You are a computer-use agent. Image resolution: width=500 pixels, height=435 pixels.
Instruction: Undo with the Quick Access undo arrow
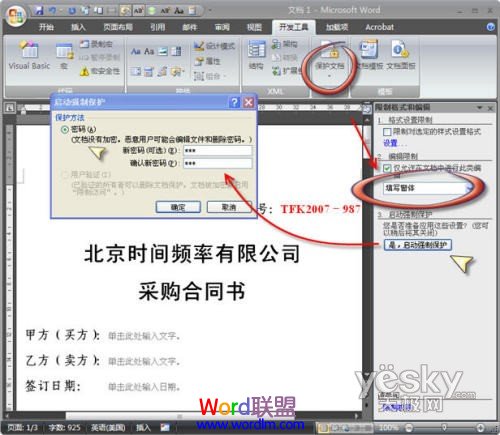coord(52,11)
